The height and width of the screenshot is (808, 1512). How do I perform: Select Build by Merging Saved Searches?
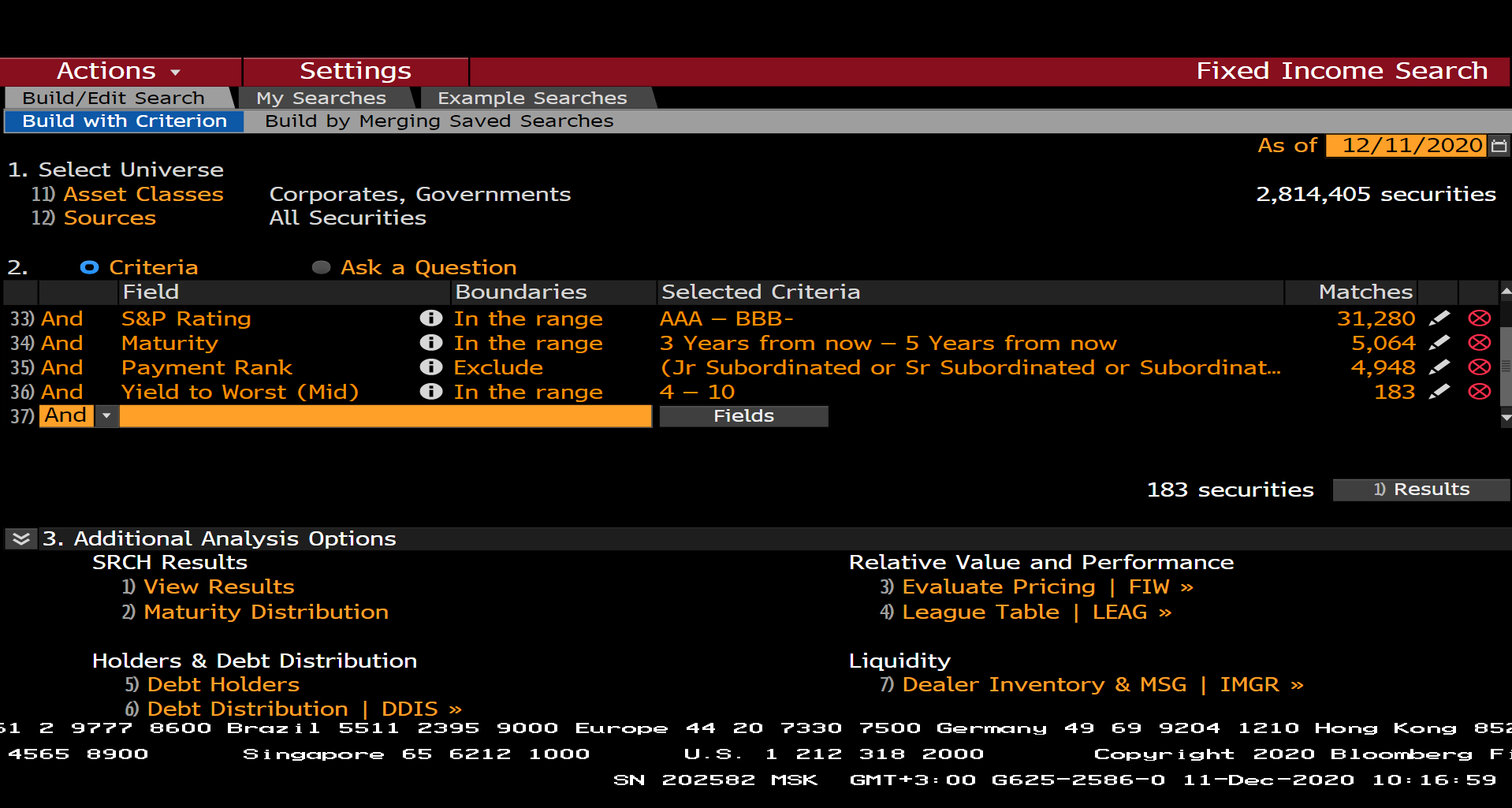click(439, 121)
